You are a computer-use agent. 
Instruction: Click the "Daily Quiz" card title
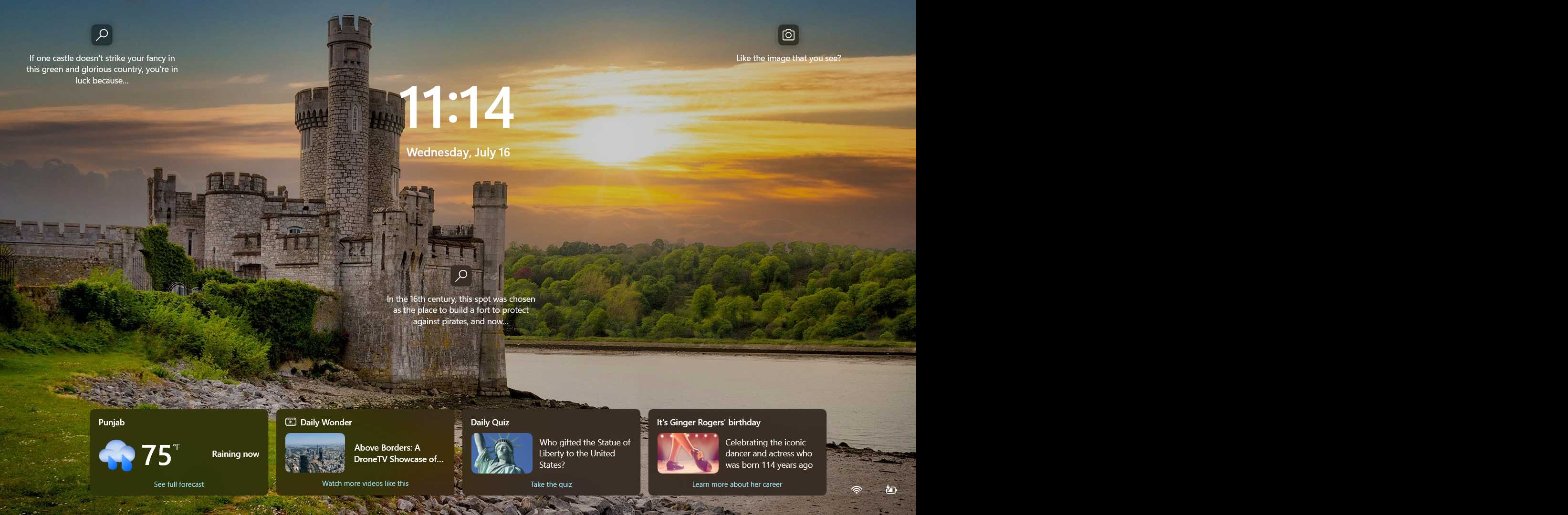coord(490,422)
